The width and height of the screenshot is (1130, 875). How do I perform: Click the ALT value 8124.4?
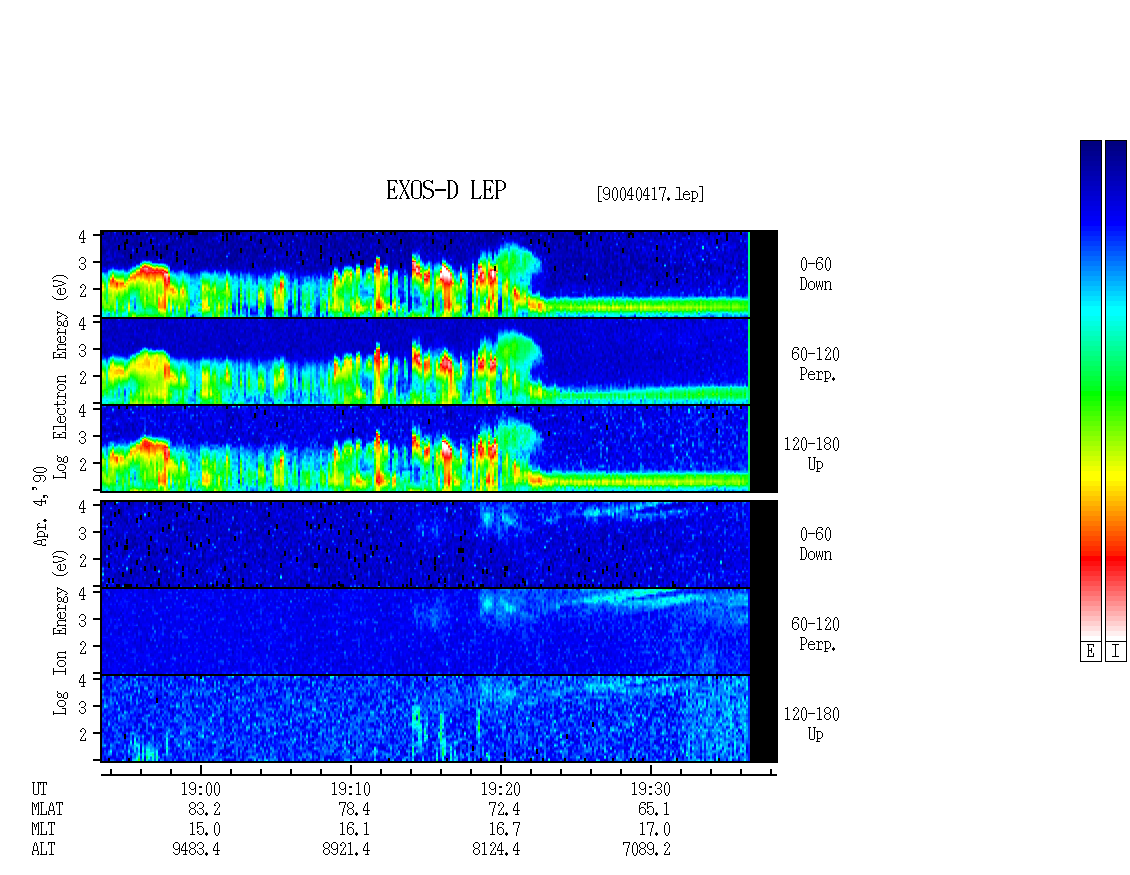pyautogui.click(x=497, y=850)
